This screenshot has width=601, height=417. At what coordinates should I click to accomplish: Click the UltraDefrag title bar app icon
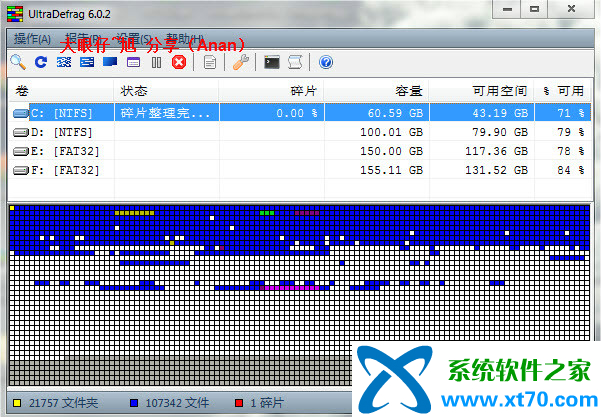[15, 14]
